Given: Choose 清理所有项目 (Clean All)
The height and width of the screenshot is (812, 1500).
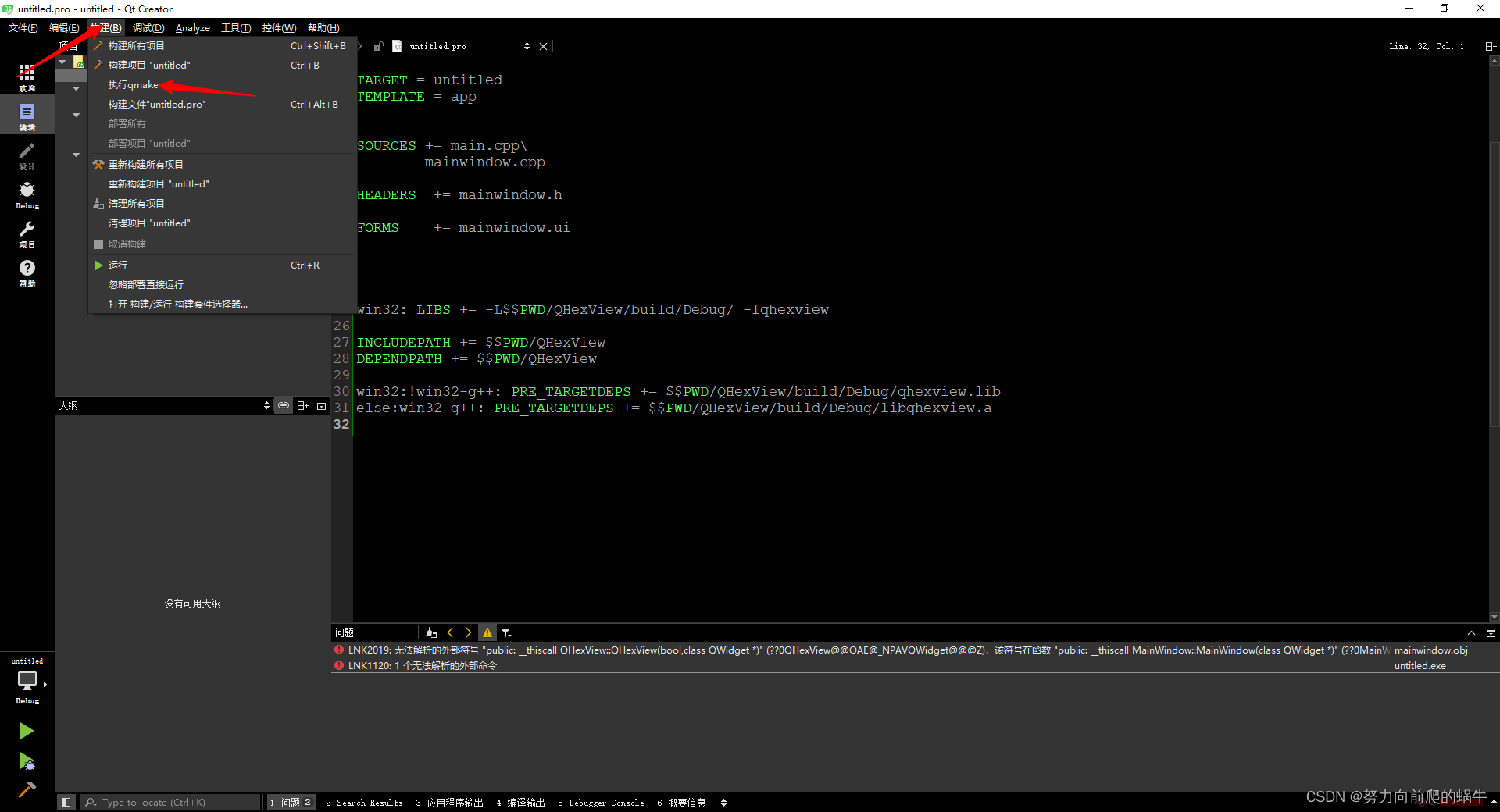Looking at the screenshot, I should (x=223, y=203).
